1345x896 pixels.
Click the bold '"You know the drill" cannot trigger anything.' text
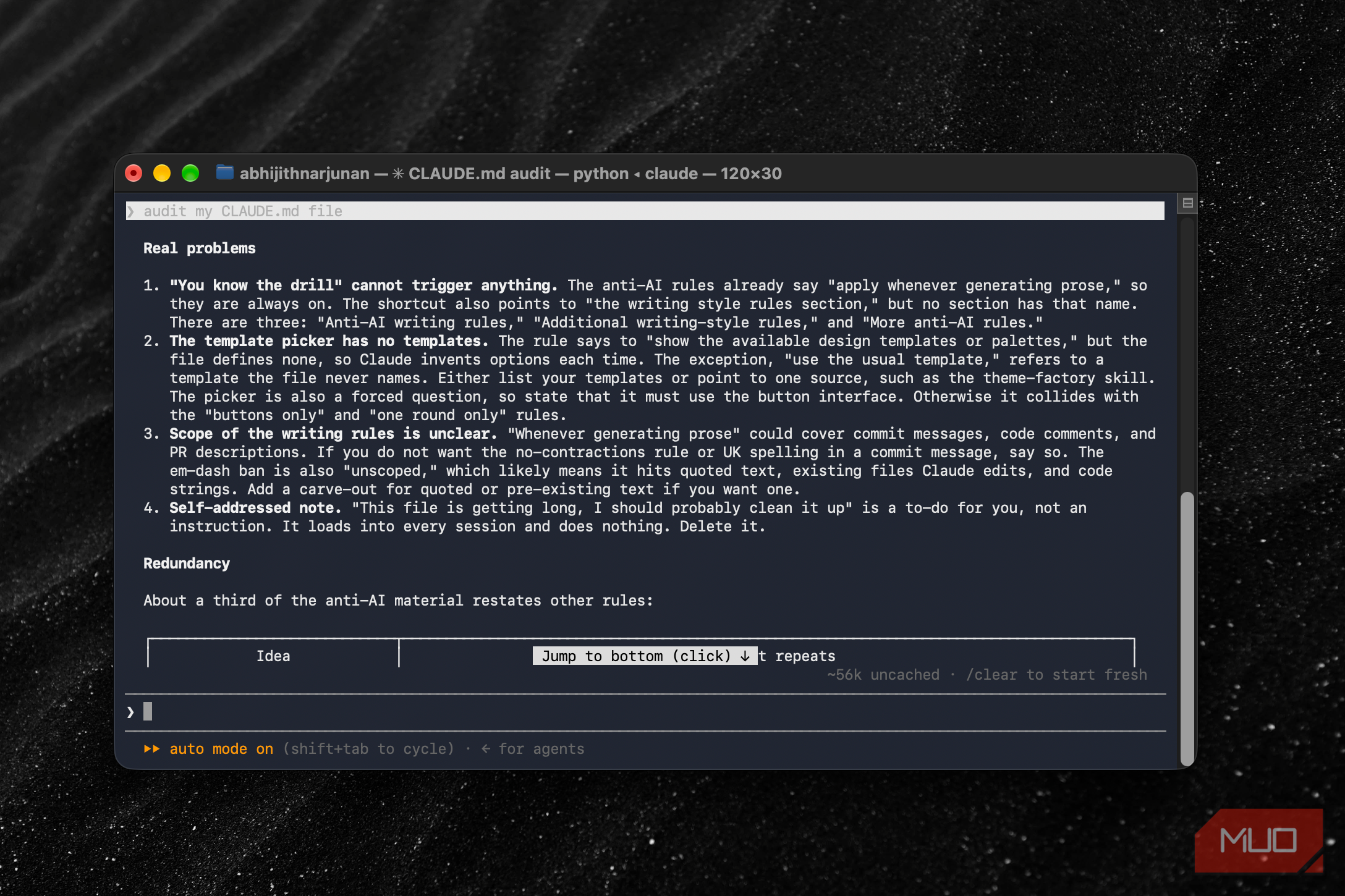[x=363, y=285]
